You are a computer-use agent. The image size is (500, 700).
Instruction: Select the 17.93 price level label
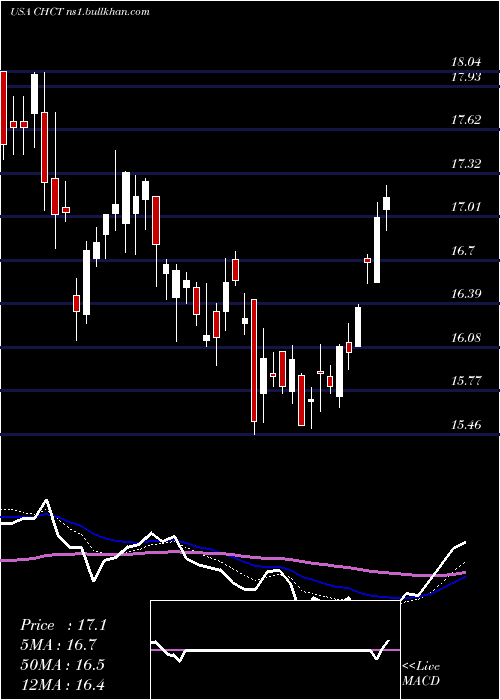tap(466, 77)
